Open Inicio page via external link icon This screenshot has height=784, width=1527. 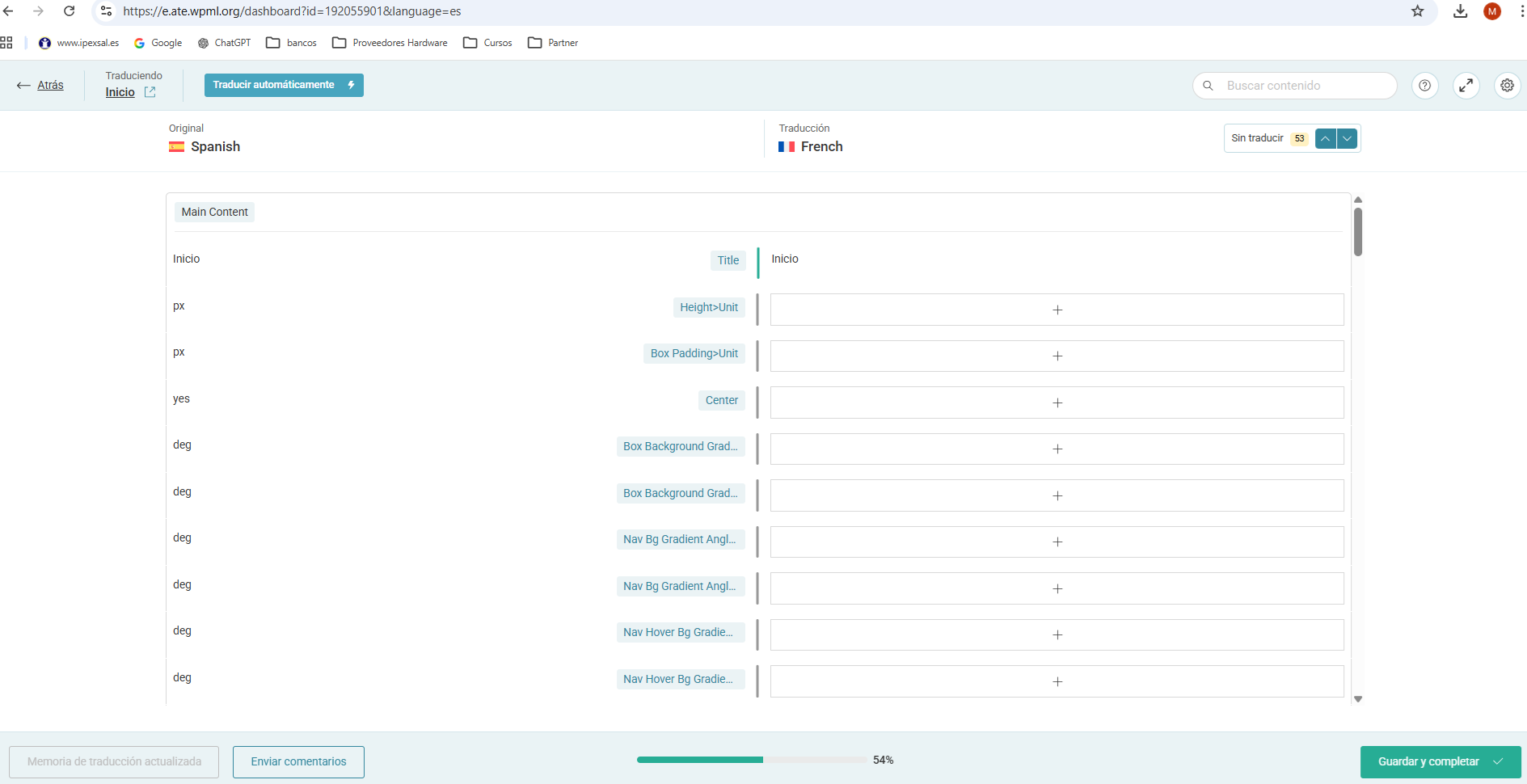coord(150,92)
